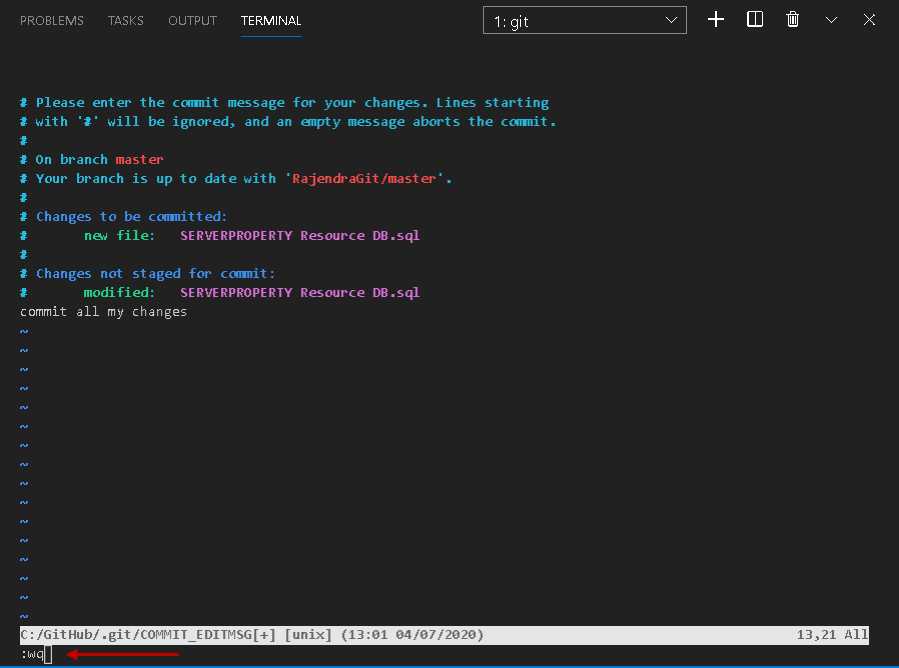Create a new terminal with plus icon
Screen dimensions: 899x668
[716, 20]
